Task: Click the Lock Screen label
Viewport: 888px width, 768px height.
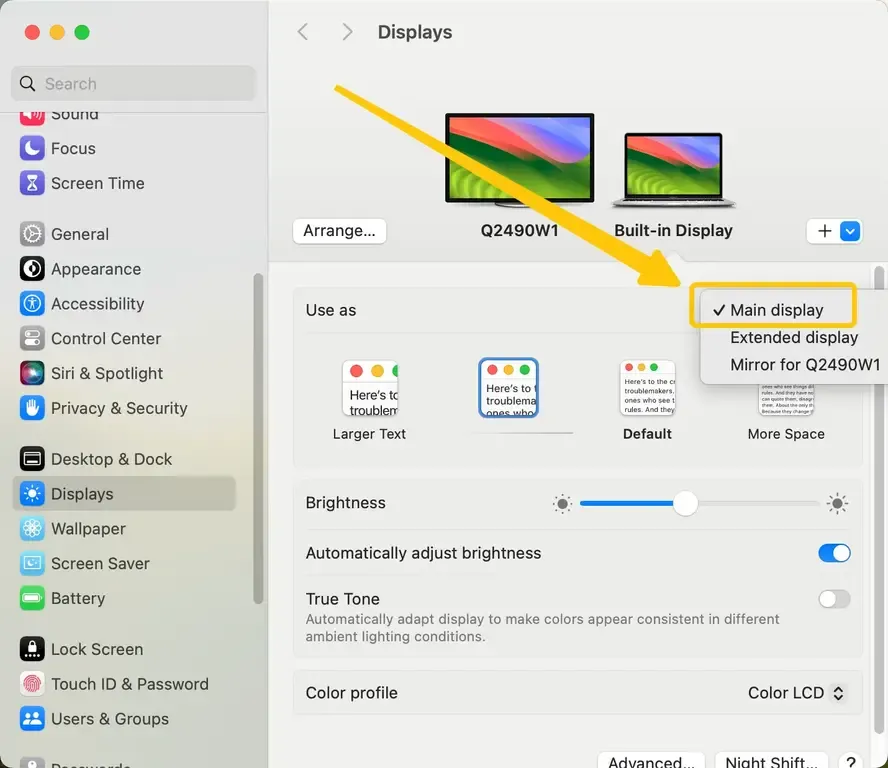Action: tap(97, 649)
